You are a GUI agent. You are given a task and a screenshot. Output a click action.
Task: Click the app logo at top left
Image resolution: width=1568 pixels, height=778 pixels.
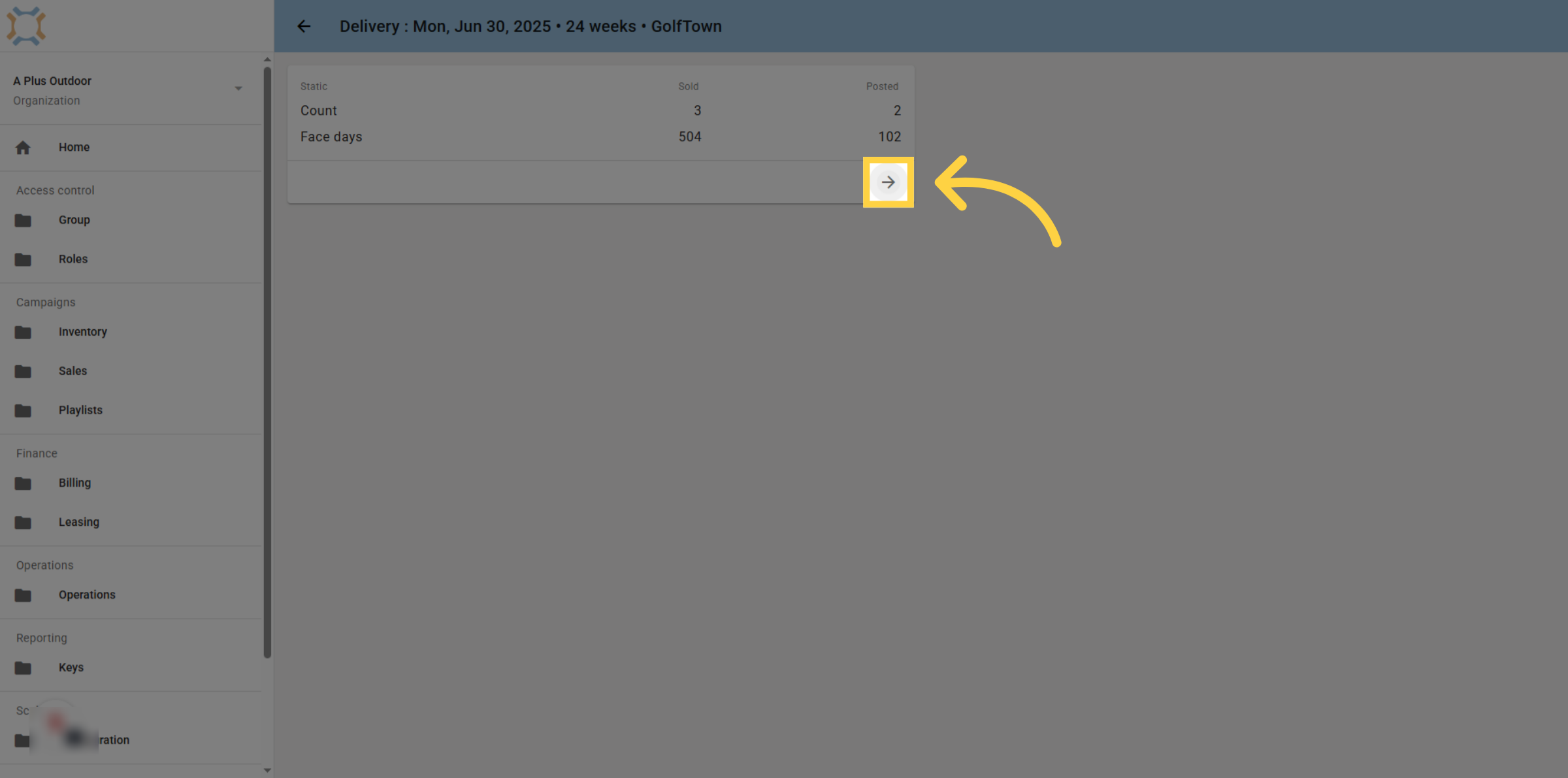pyautogui.click(x=26, y=26)
